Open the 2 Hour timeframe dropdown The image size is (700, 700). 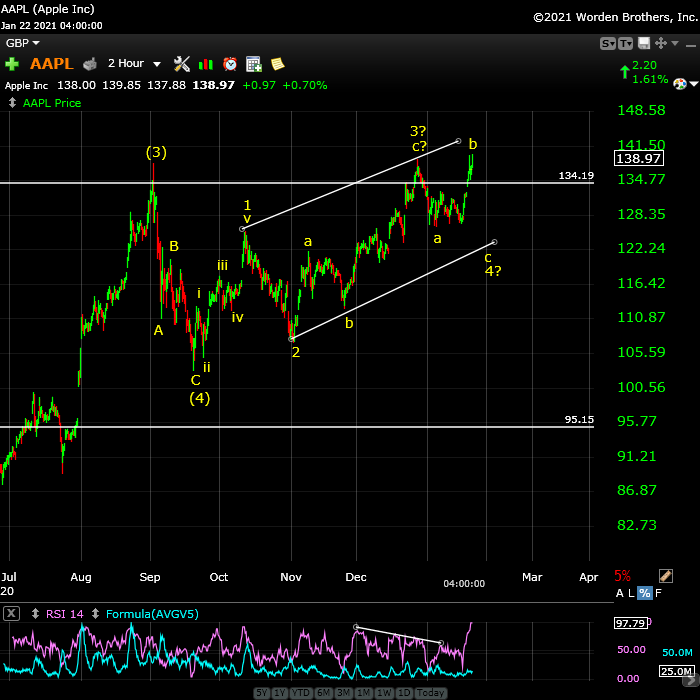134,63
